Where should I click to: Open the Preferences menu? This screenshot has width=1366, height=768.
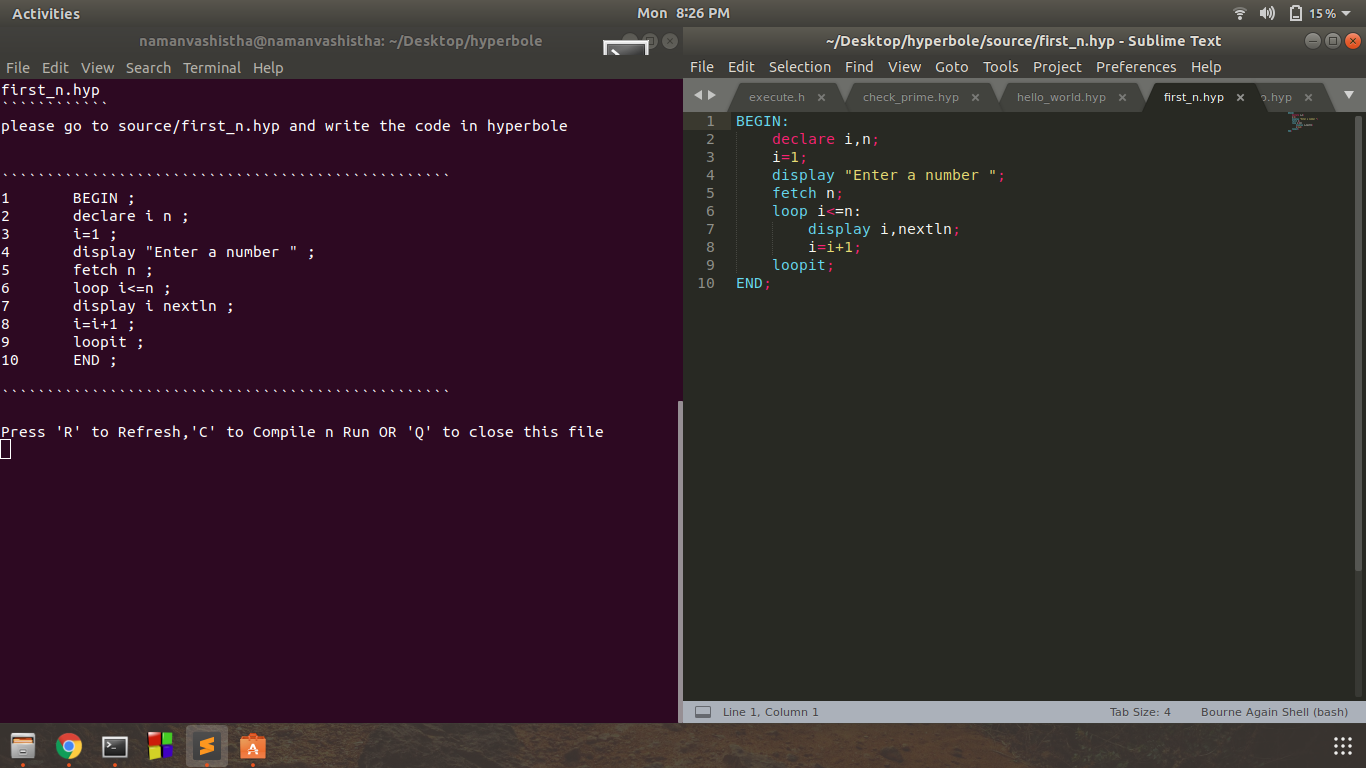point(1136,67)
